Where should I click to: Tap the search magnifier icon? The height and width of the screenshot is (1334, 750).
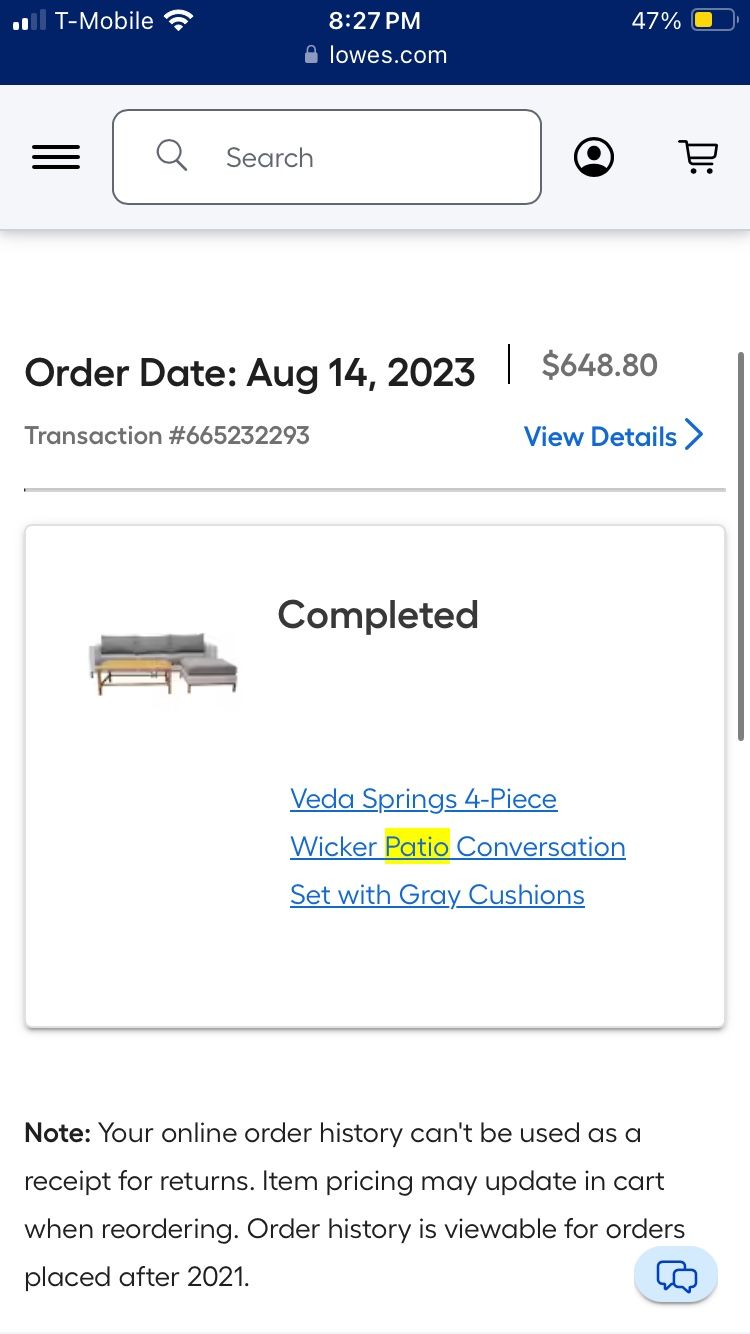pyautogui.click(x=172, y=155)
